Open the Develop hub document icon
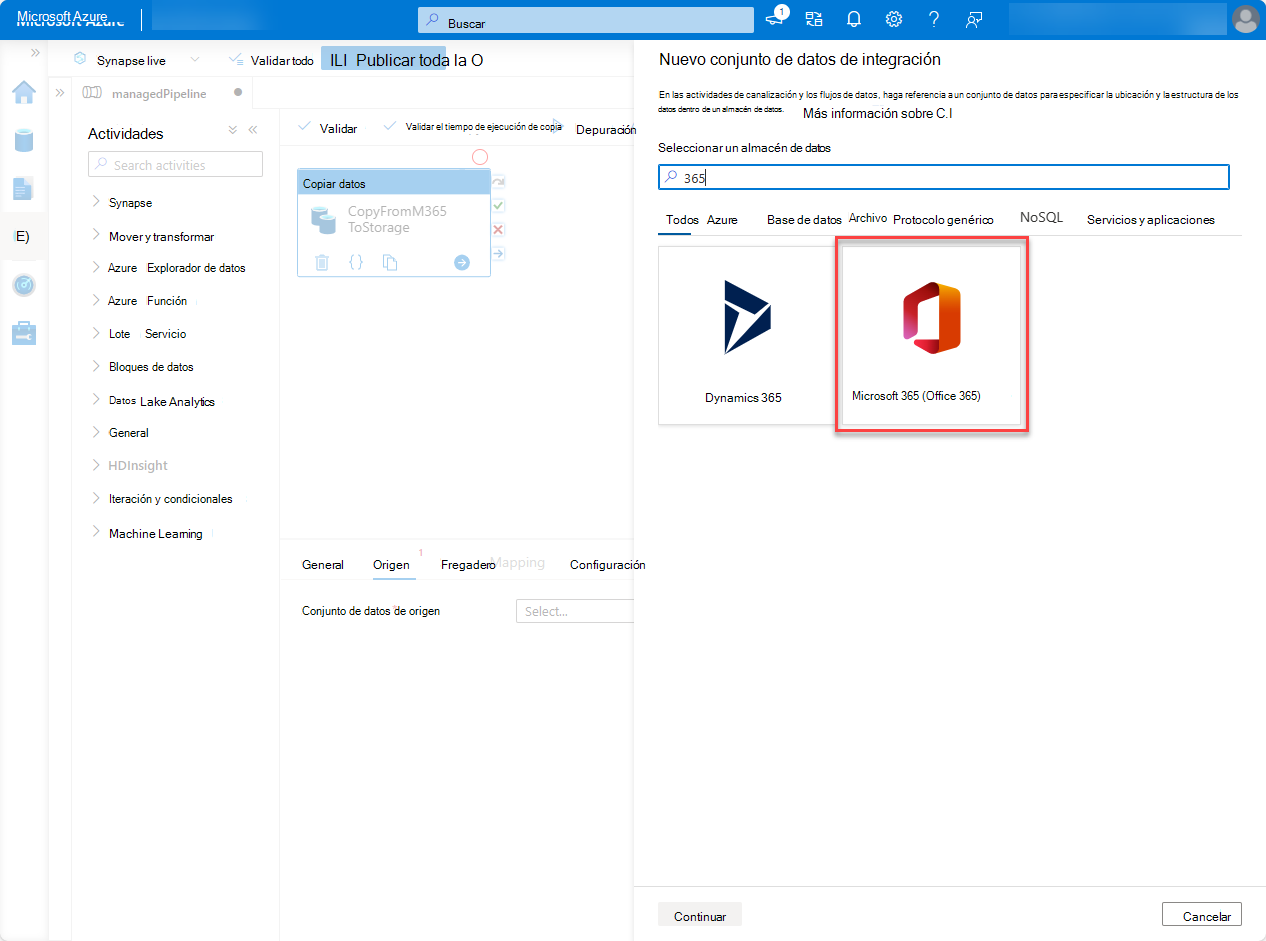1266x941 pixels. pos(23,188)
